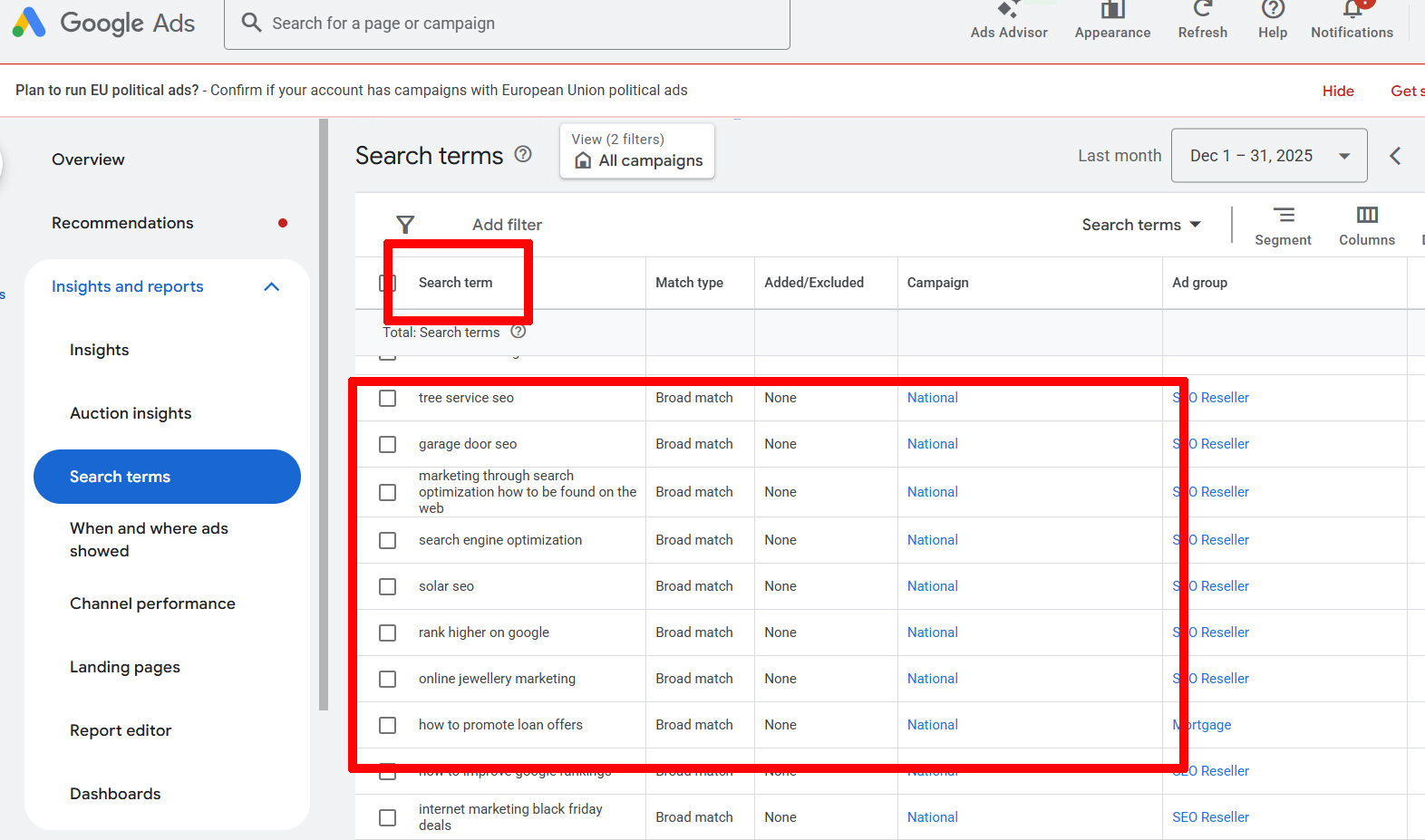Screen dimensions: 1425x840
Task: Open SEO Reseller link in black friday deals row
Action: point(1210,817)
